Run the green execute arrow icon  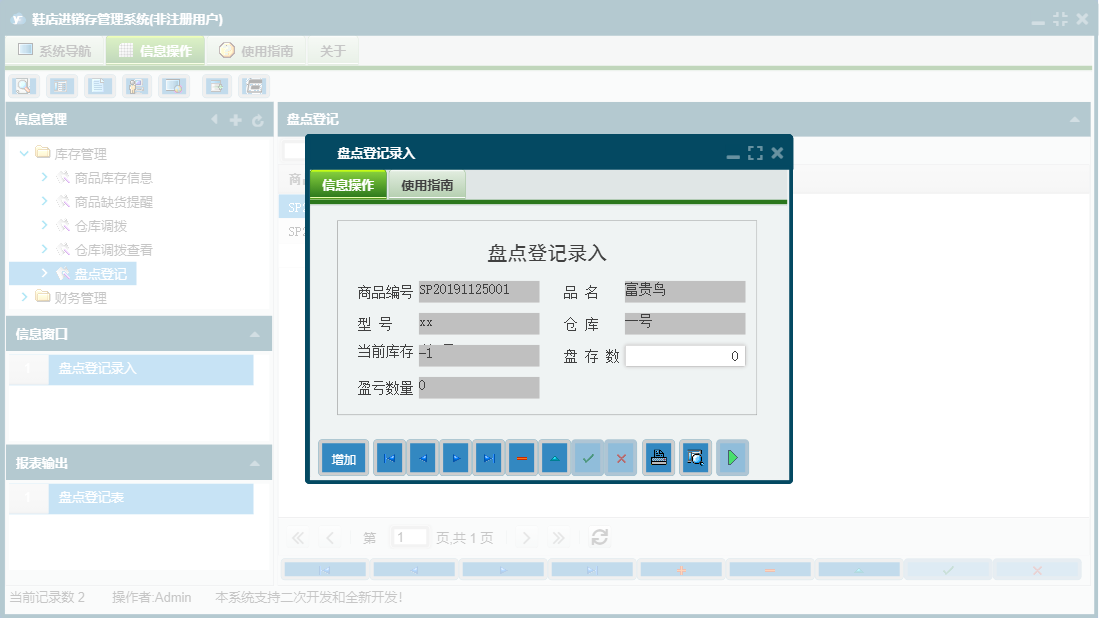(732, 457)
